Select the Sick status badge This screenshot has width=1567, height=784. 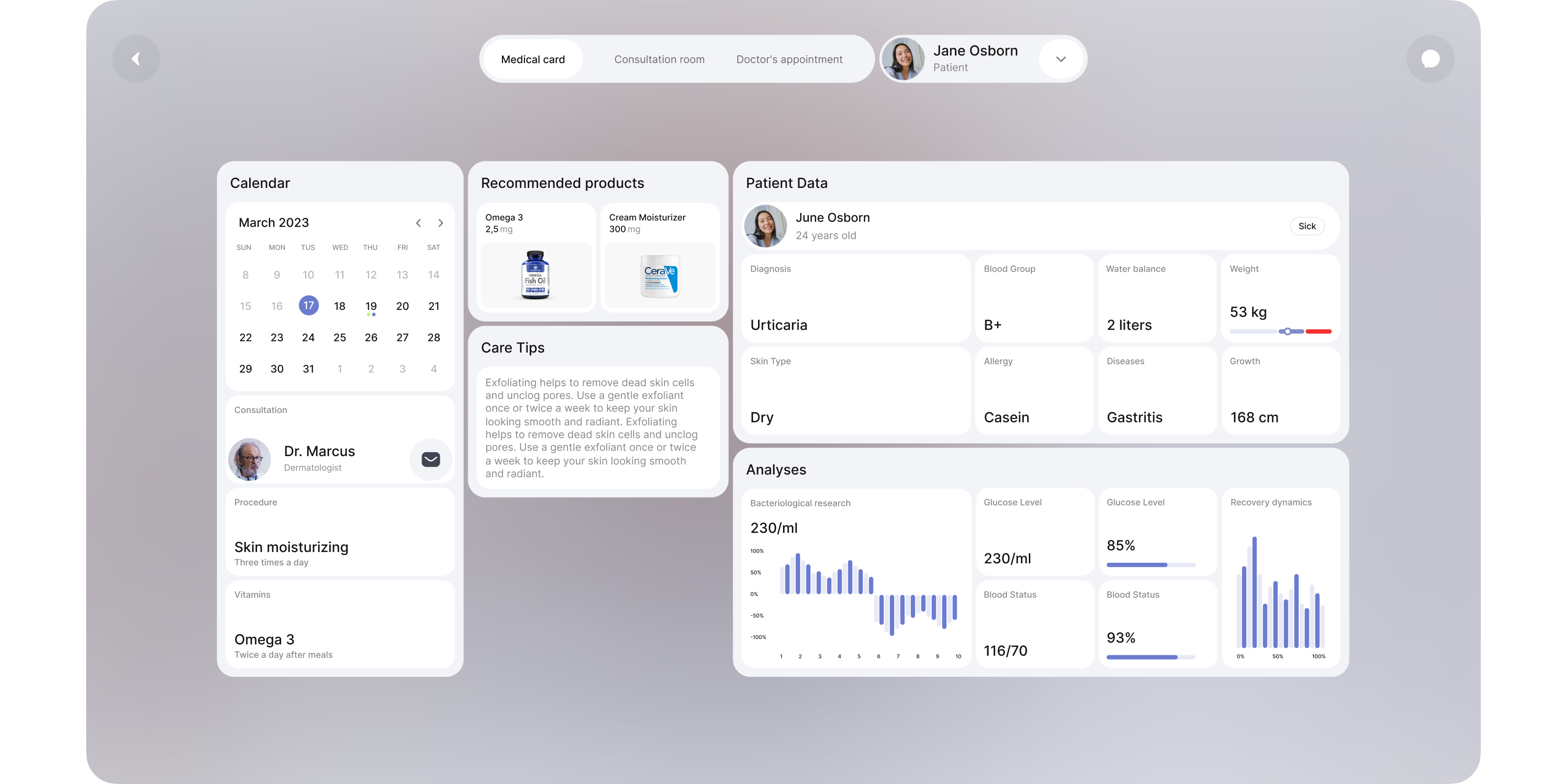coord(1306,226)
